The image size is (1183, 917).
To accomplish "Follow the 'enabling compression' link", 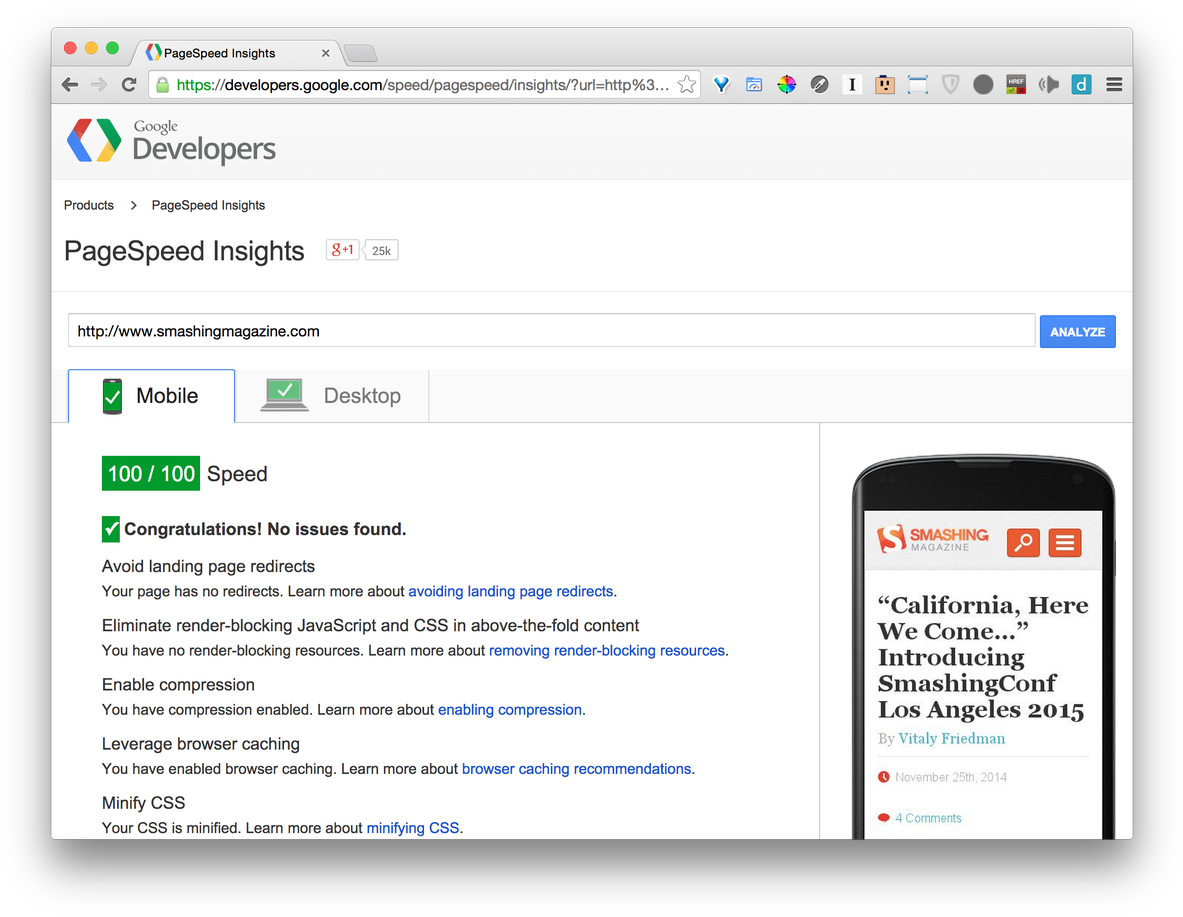I will click(510, 710).
